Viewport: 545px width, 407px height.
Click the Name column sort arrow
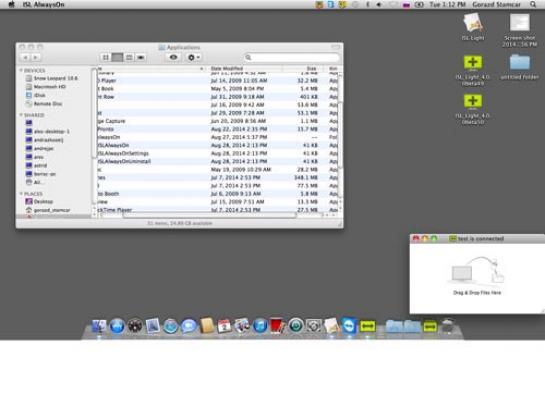201,69
